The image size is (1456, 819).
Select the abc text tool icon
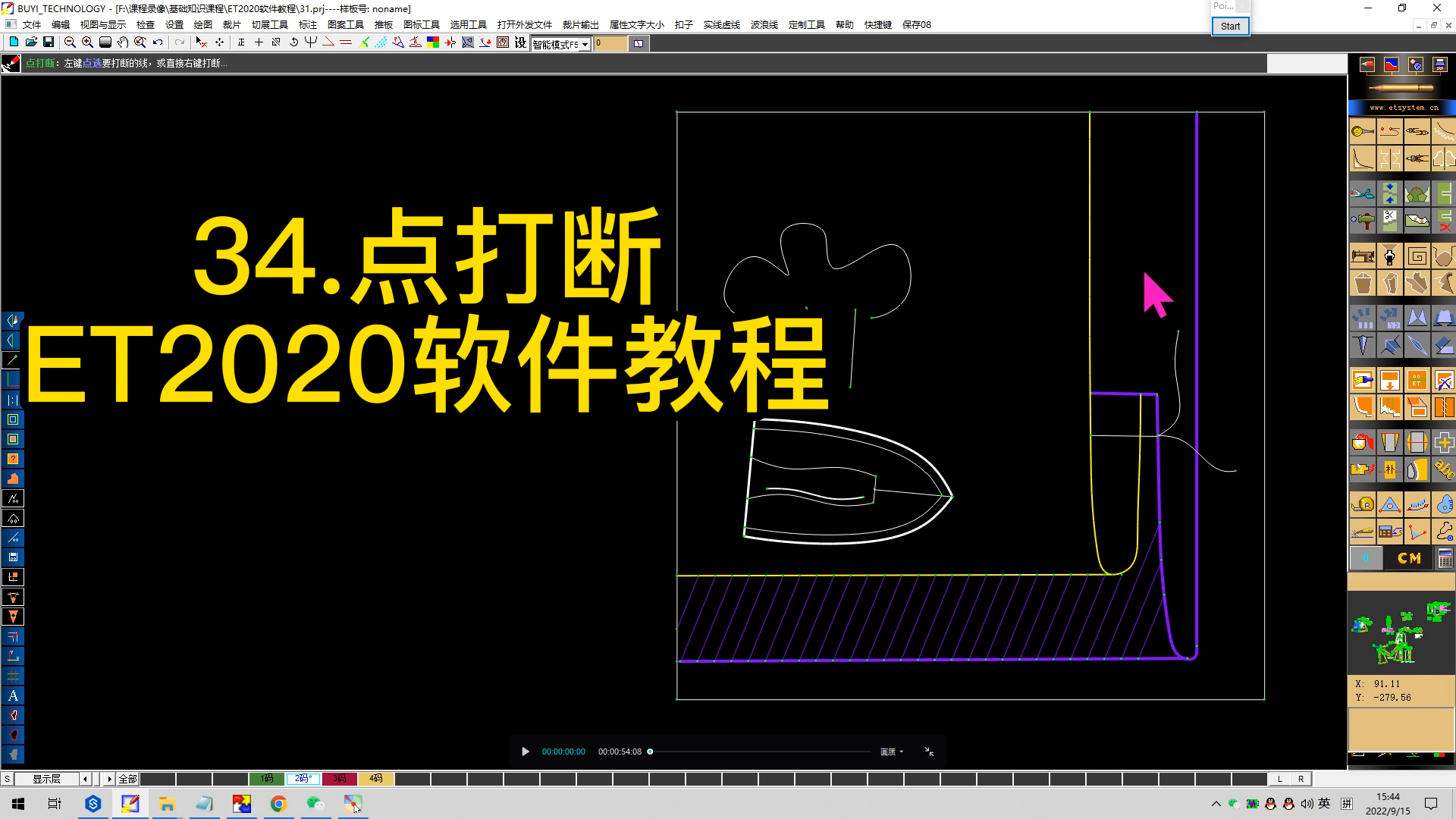1444,469
